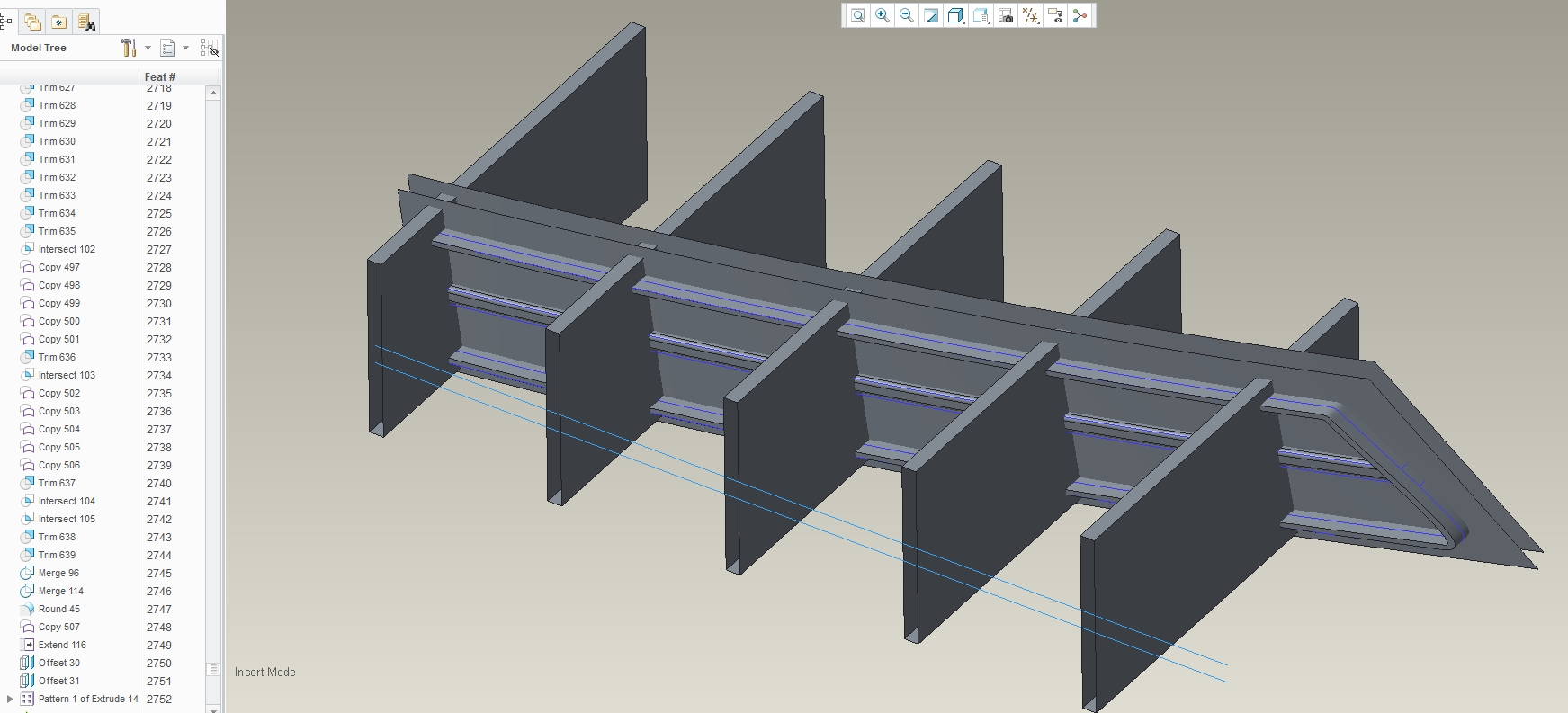Select Copy 504 feature
The height and width of the screenshot is (713, 1568).
[x=59, y=429]
